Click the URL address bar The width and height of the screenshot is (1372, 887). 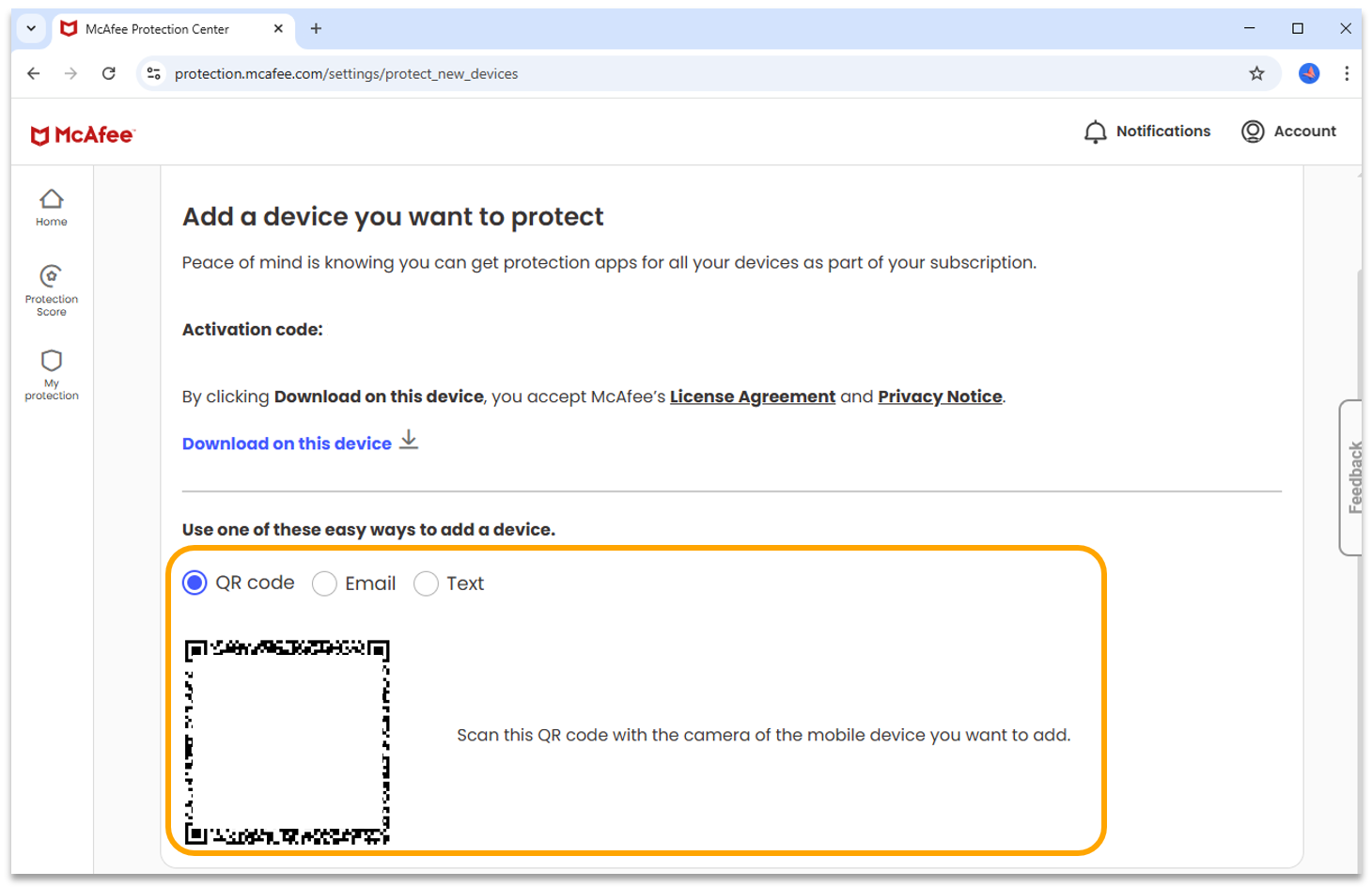pos(658,73)
